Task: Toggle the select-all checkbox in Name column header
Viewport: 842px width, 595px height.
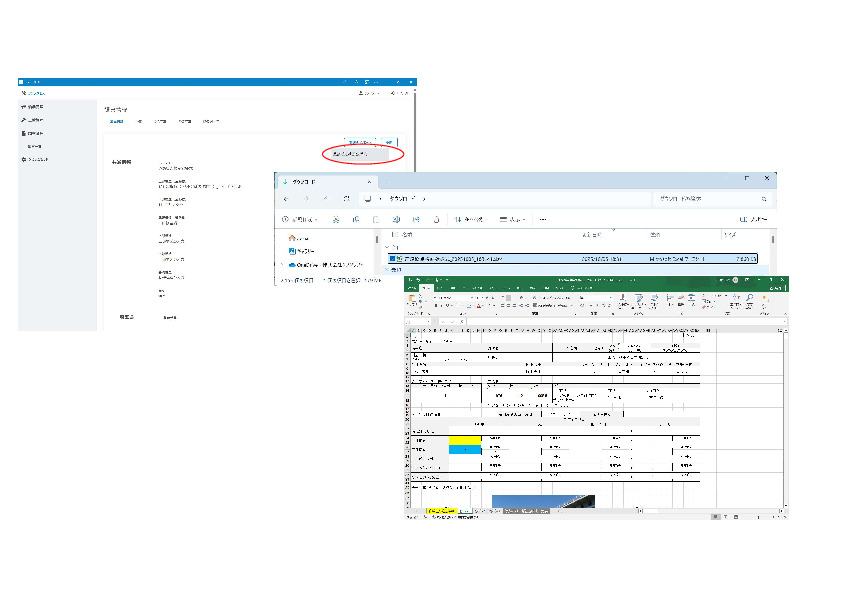Action: 393,234
